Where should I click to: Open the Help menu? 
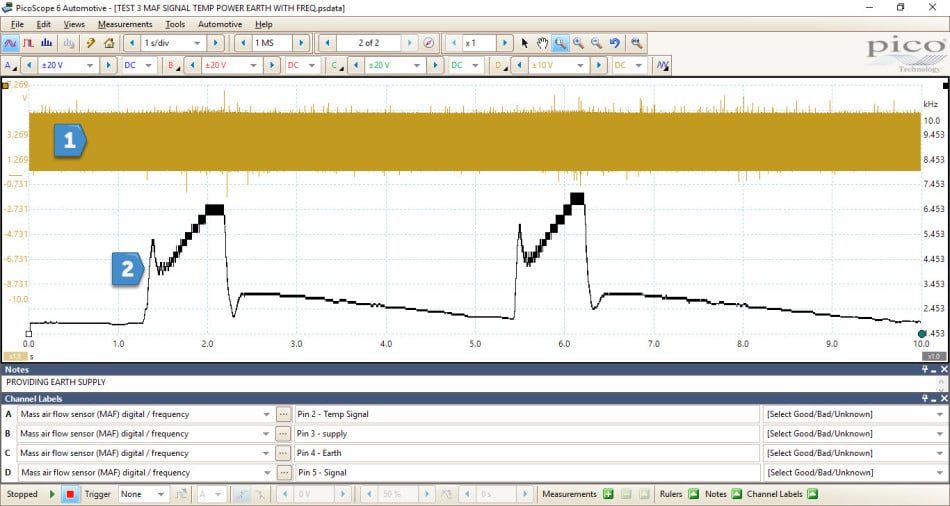pyautogui.click(x=264, y=24)
